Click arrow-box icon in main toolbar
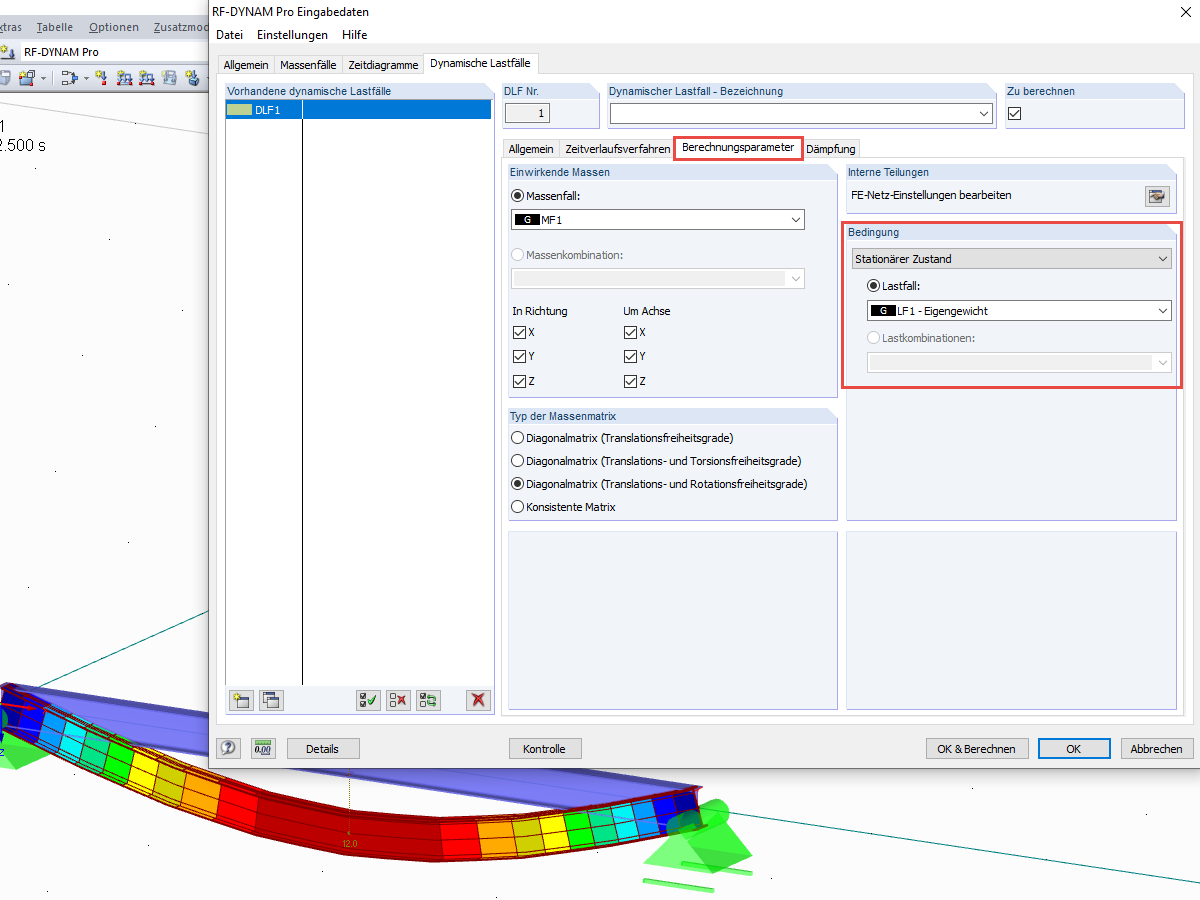The height and width of the screenshot is (900, 1200). click(68, 77)
